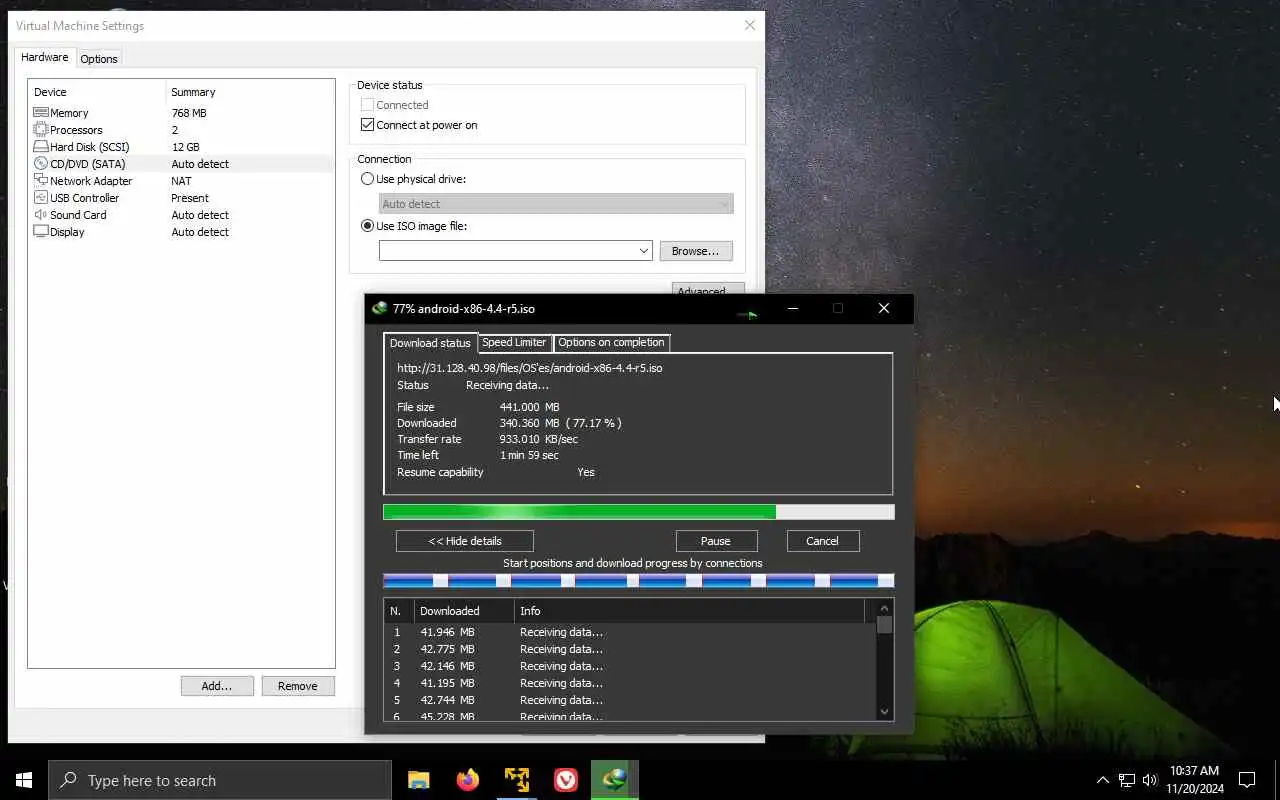Image resolution: width=1280 pixels, height=800 pixels.
Task: Cancel the android-x86 download
Action: [x=822, y=541]
